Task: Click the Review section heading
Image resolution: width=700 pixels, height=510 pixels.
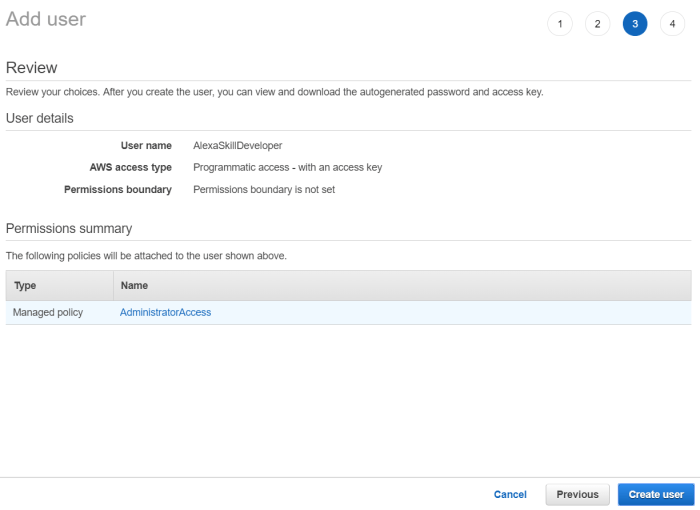Action: click(x=32, y=68)
